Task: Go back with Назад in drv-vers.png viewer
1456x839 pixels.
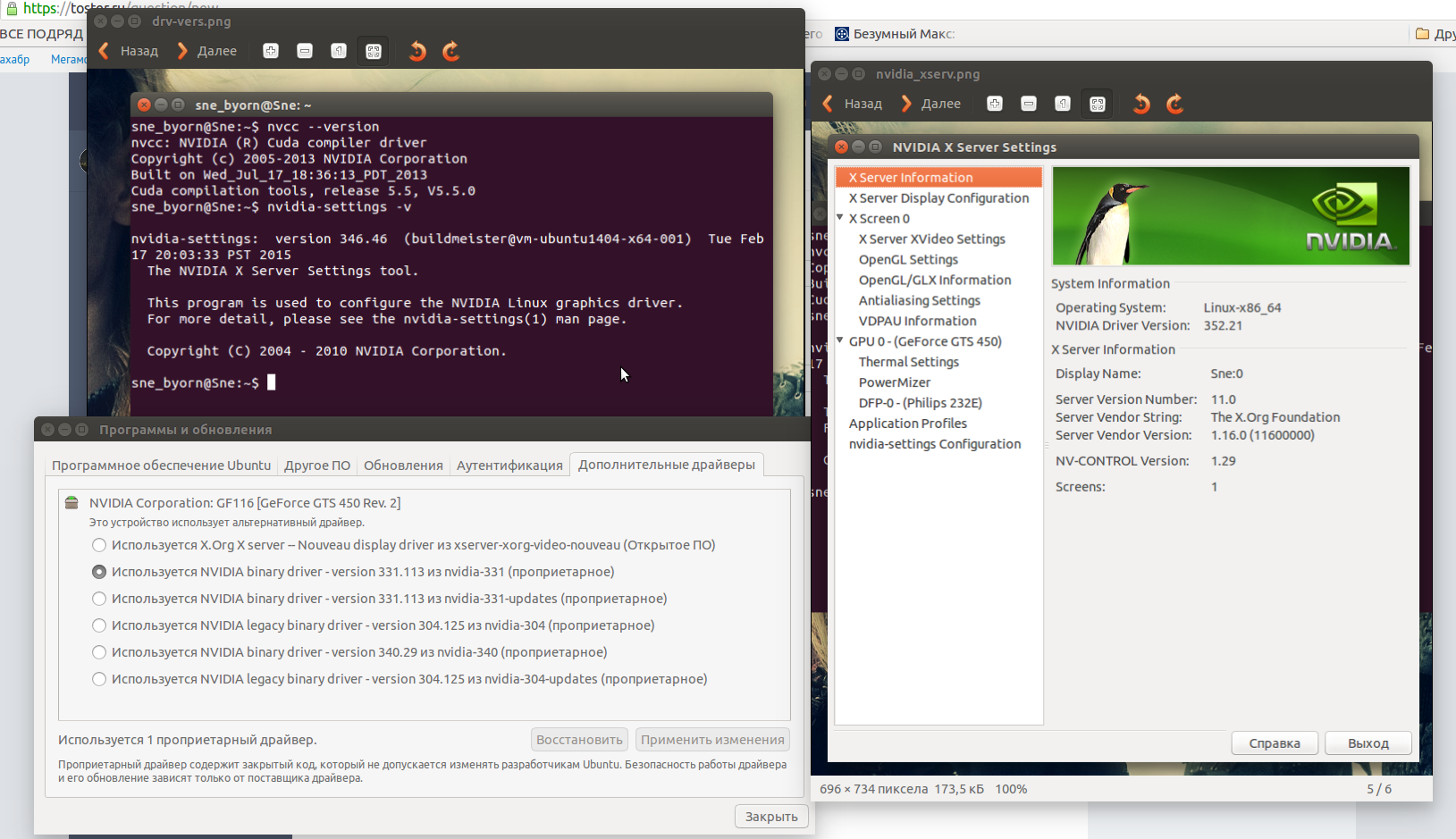Action: click(128, 51)
